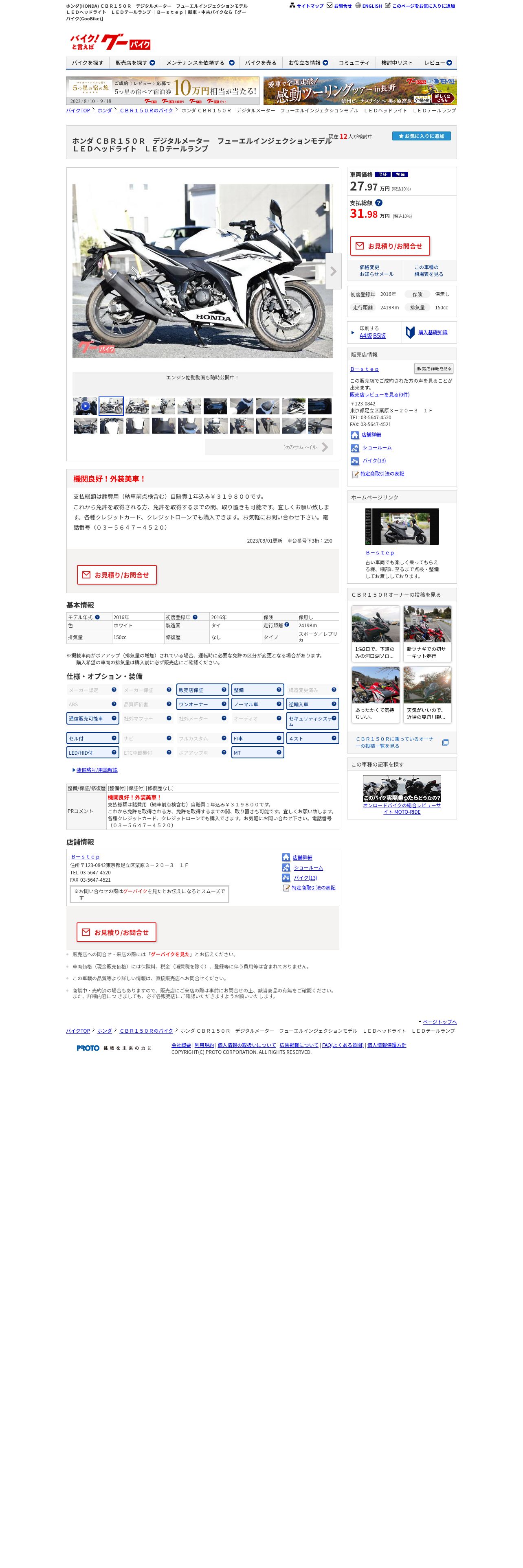Add page to favorites via header bookmark icon
This screenshot has width=523, height=1568.
(x=387, y=5)
